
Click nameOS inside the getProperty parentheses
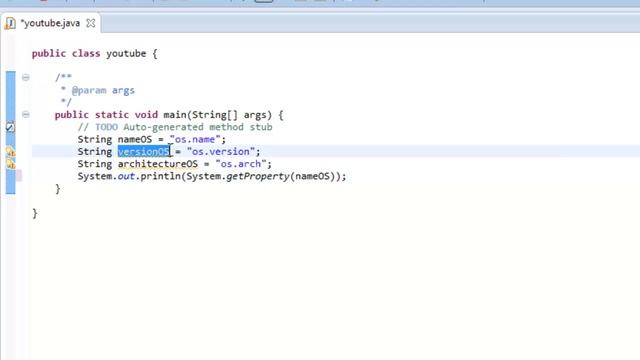[312, 176]
